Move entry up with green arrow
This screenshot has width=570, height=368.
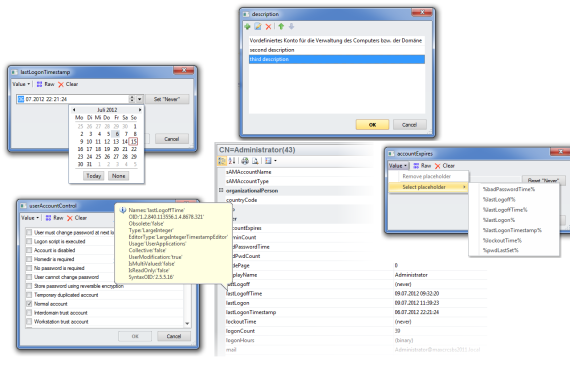click(x=281, y=26)
